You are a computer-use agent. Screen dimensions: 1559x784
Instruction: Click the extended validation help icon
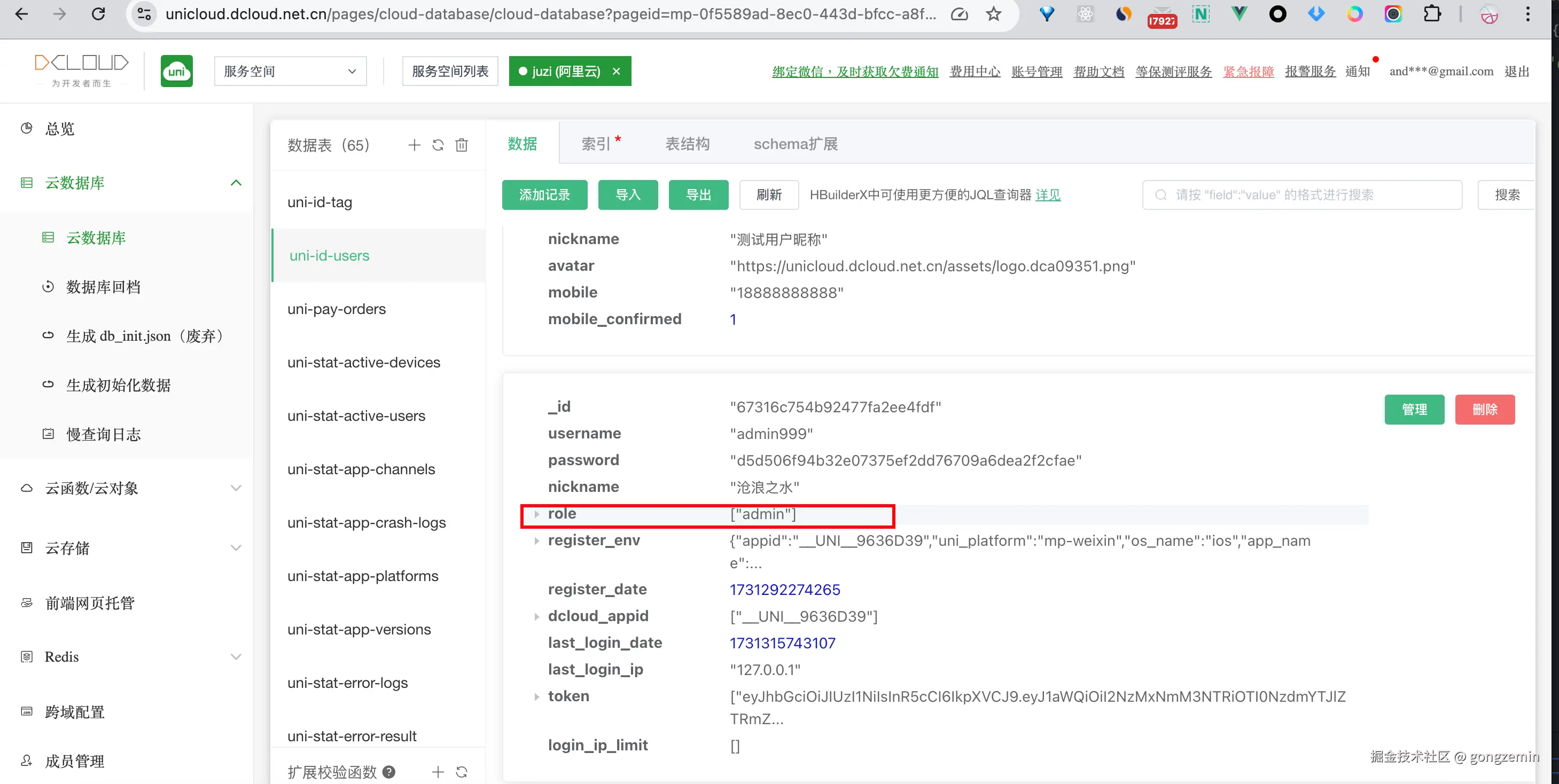click(389, 772)
